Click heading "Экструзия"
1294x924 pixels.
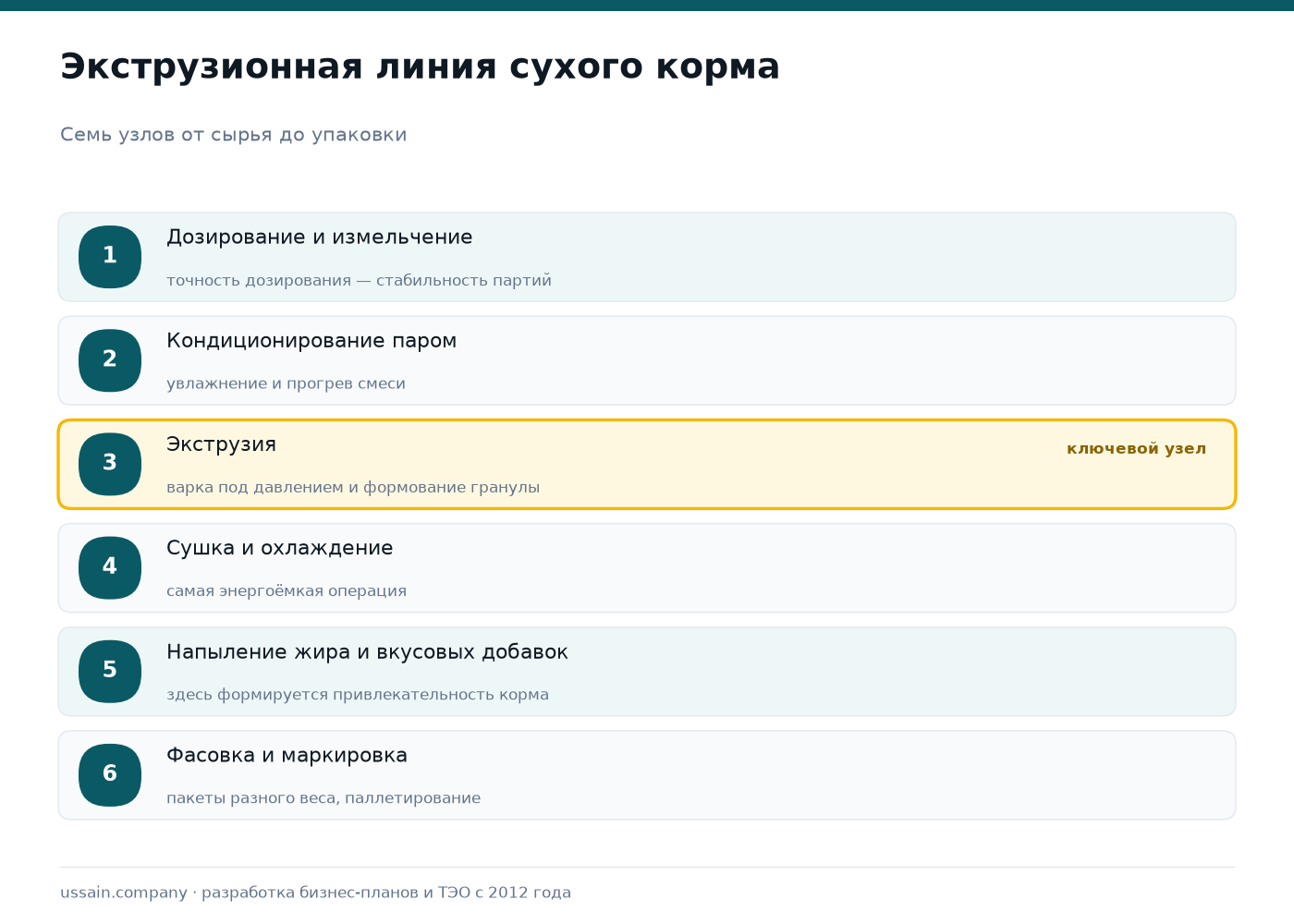221,444
